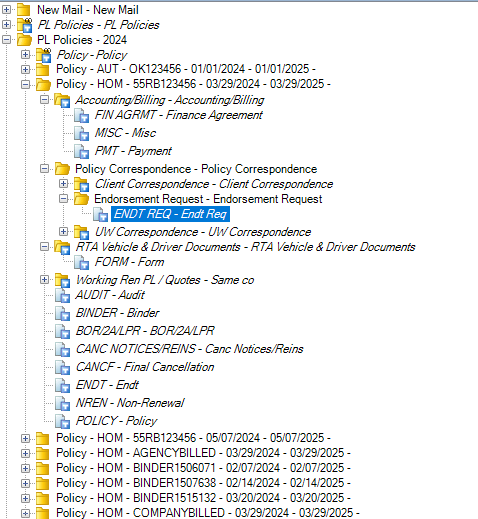Screen dimensions: 478x519
Task: Click the ENDT REQ document icon
Action: 100,214
